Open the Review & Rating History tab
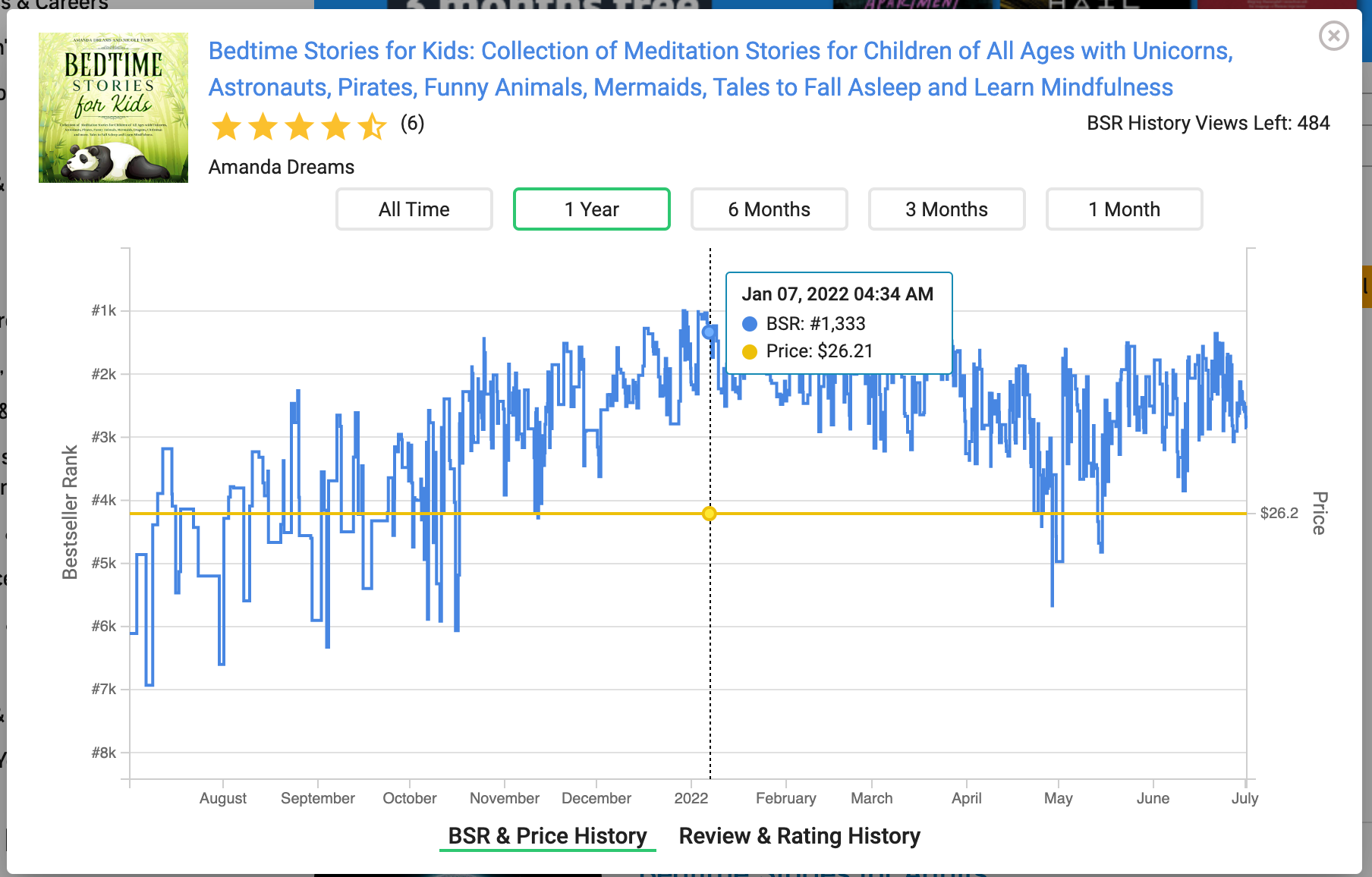 pyautogui.click(x=799, y=835)
